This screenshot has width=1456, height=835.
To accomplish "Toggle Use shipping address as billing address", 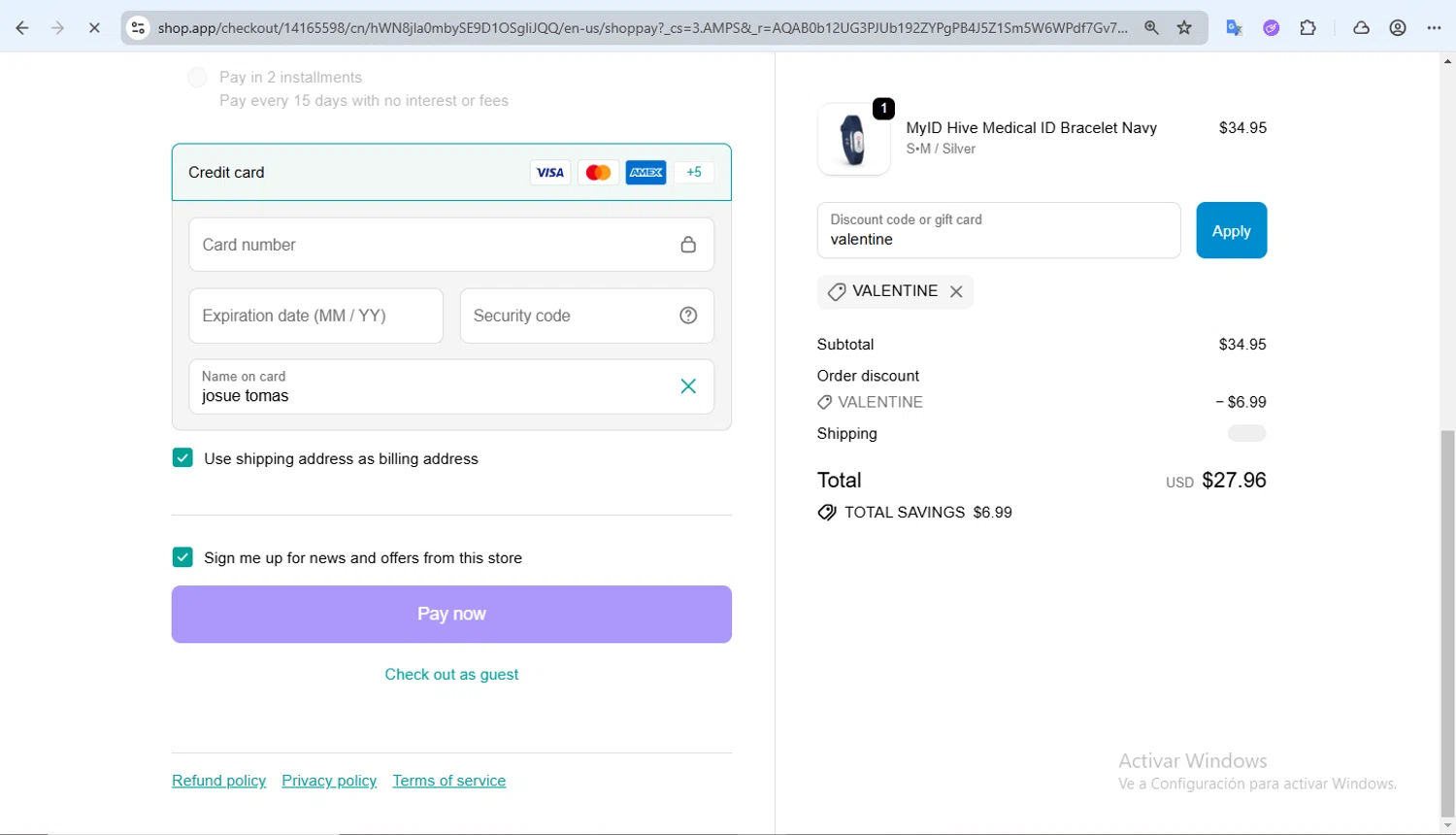I will 182,458.
